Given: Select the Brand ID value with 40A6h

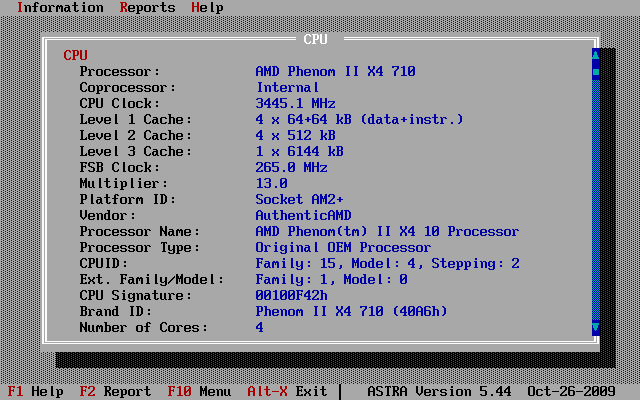Looking at the screenshot, I should 351,311.
